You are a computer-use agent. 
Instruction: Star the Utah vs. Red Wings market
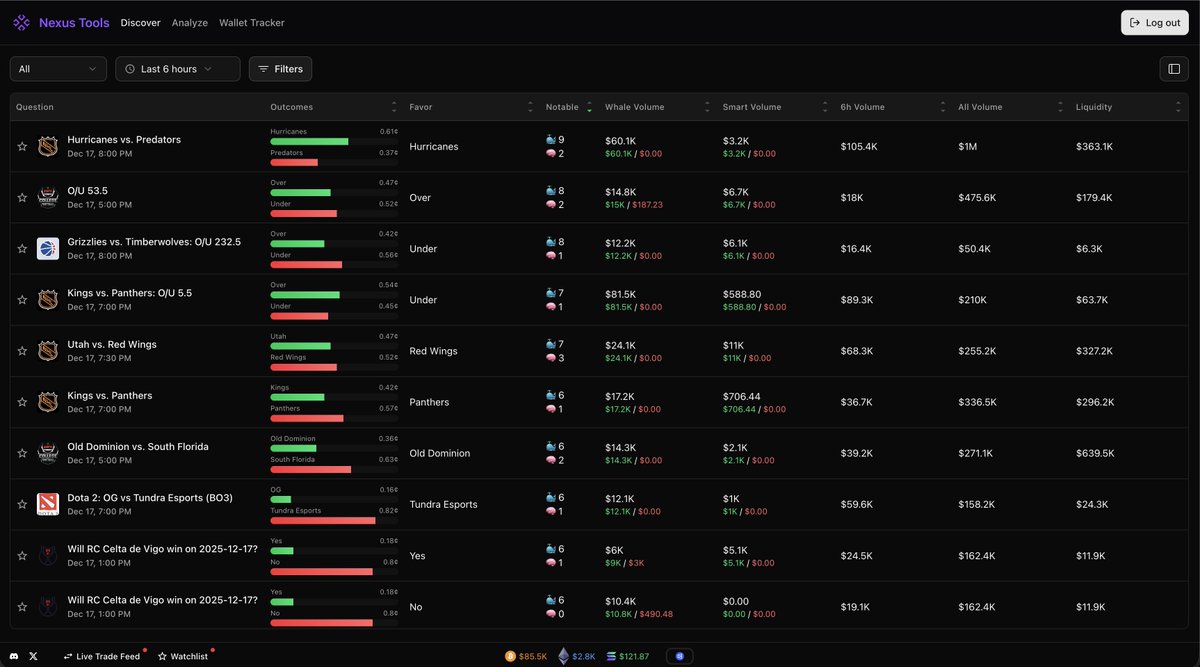[22, 351]
